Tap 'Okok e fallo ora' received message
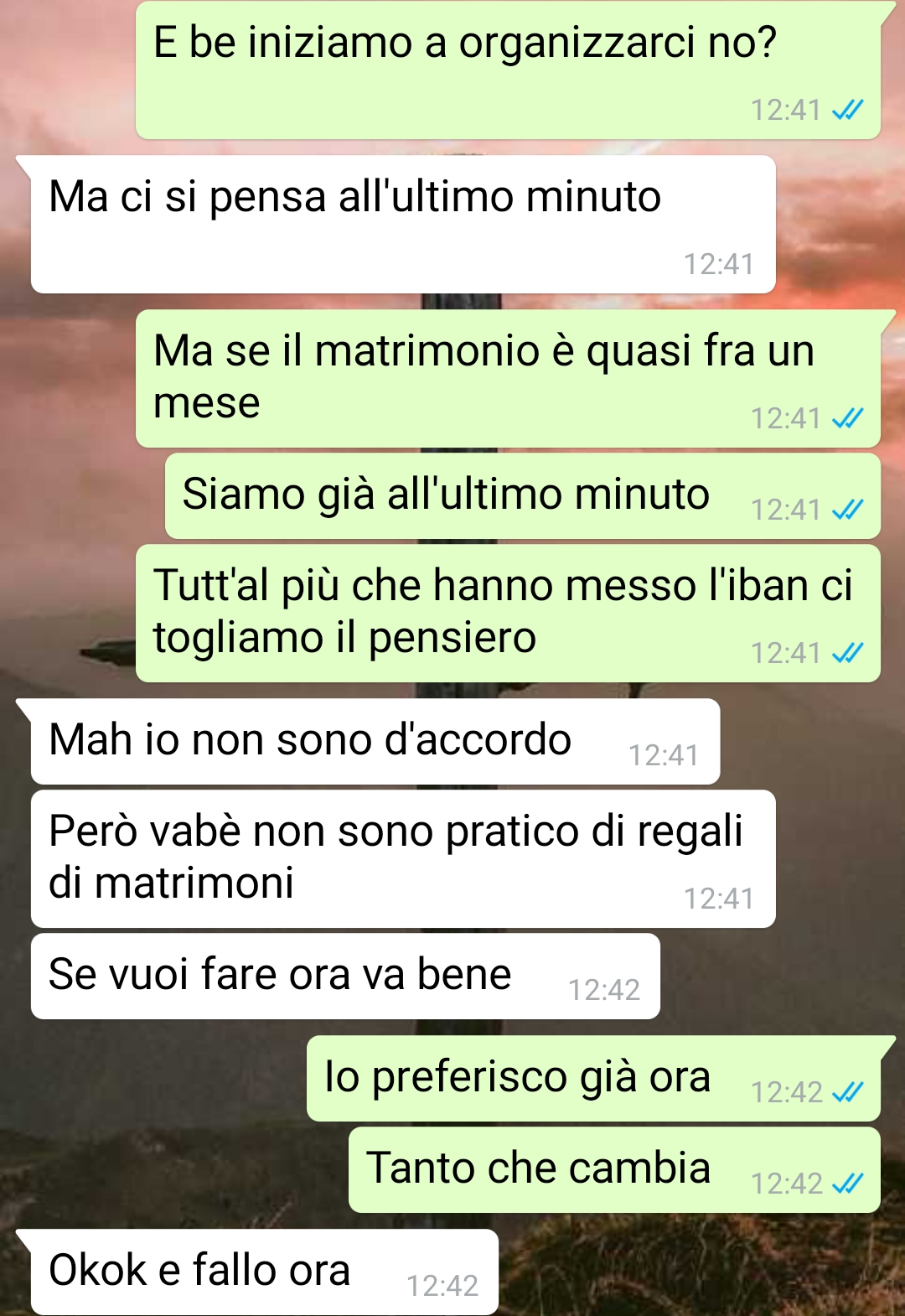 click(x=265, y=1272)
